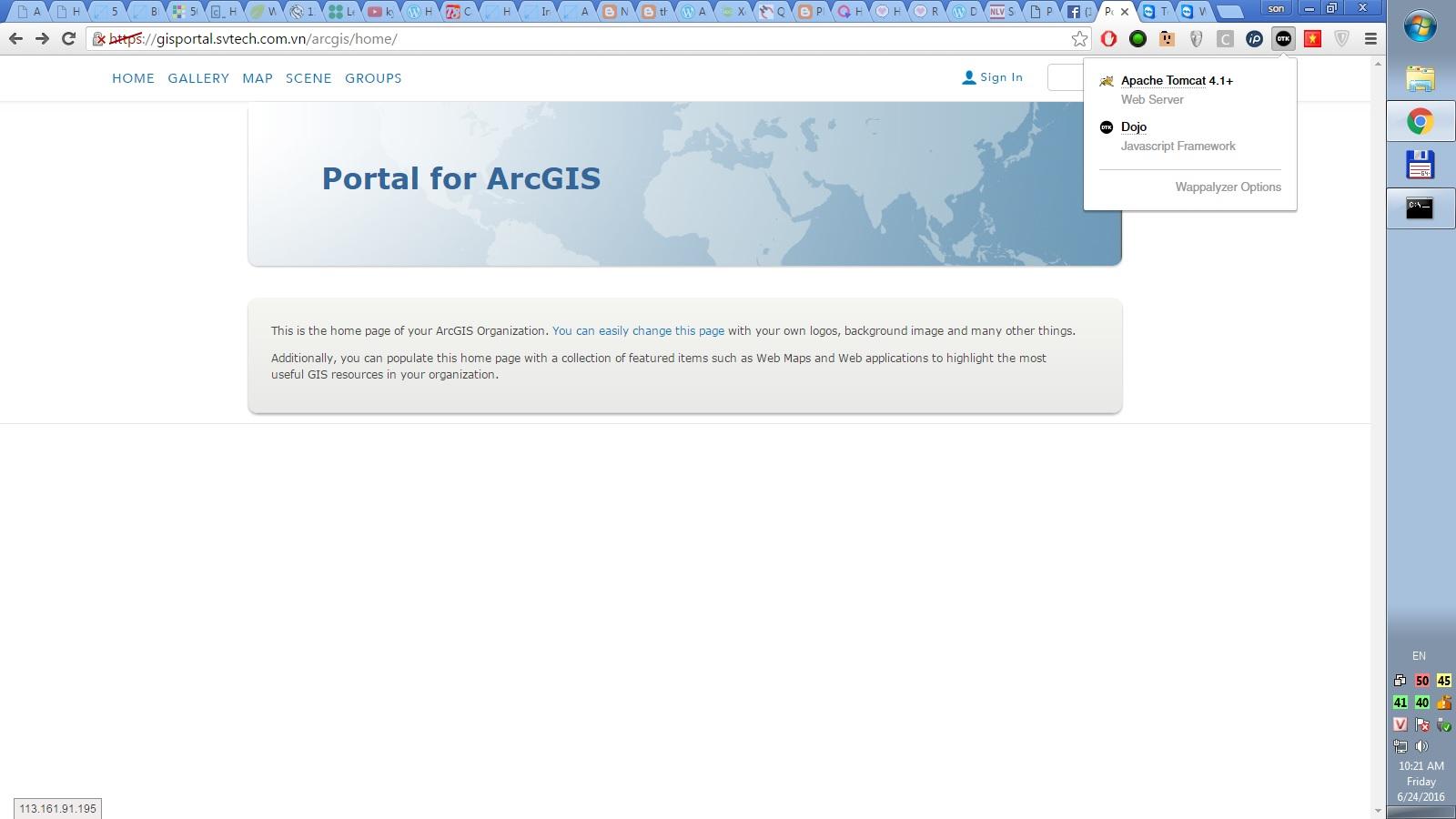Click the insecure HTTPS padlock warning icon
The image size is (1456, 819).
(x=100, y=39)
